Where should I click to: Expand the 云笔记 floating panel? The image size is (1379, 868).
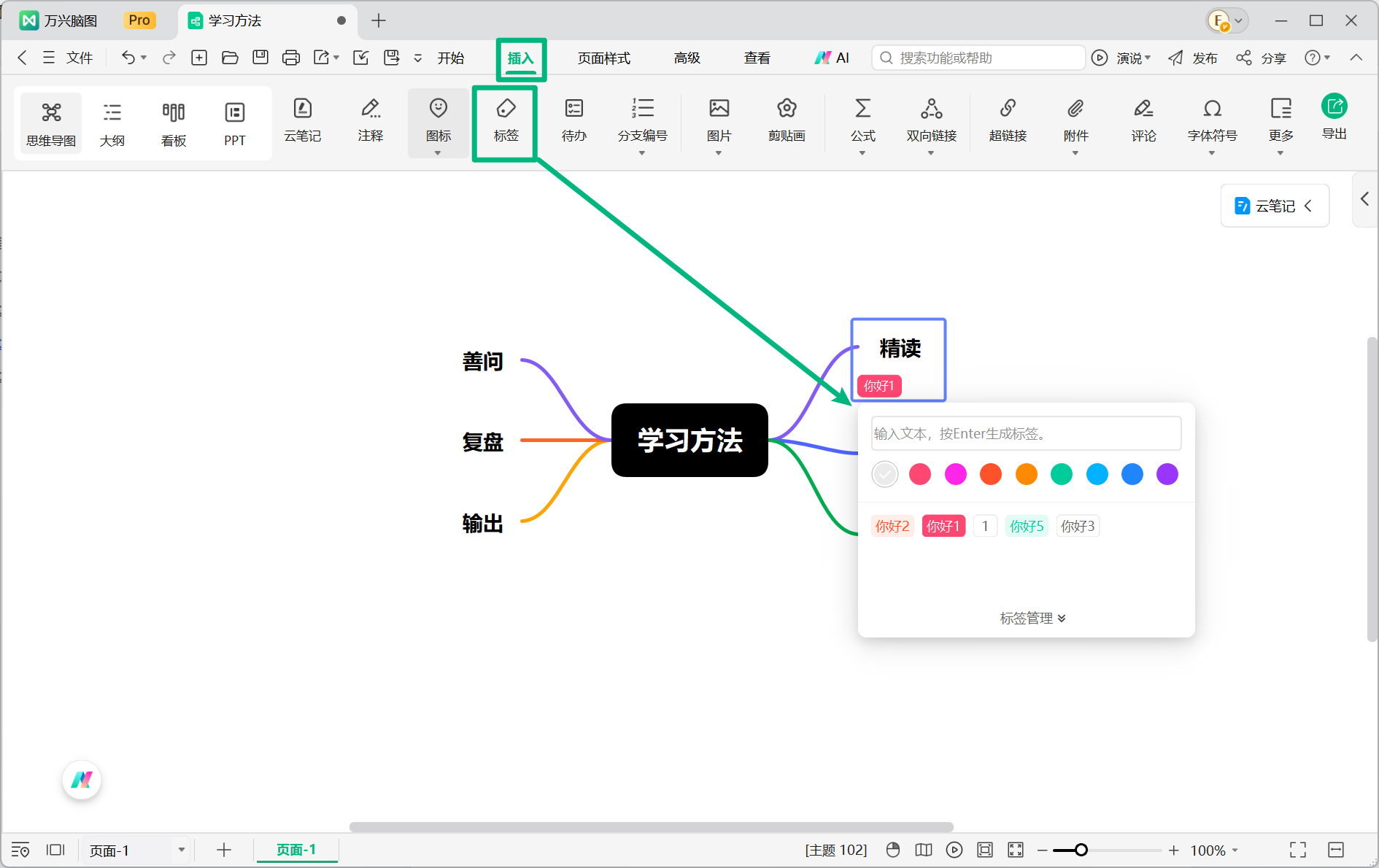[x=1275, y=206]
